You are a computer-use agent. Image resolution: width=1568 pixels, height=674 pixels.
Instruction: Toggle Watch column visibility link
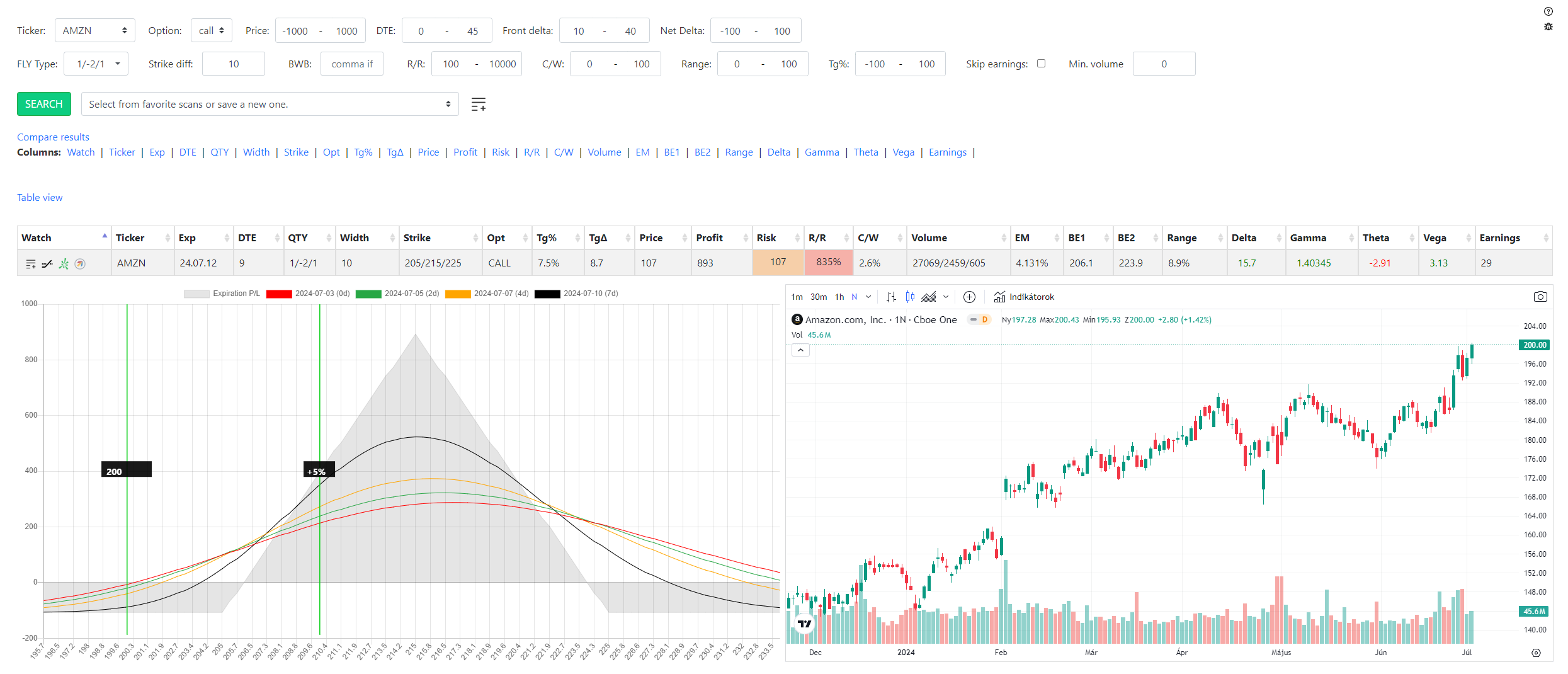click(81, 152)
